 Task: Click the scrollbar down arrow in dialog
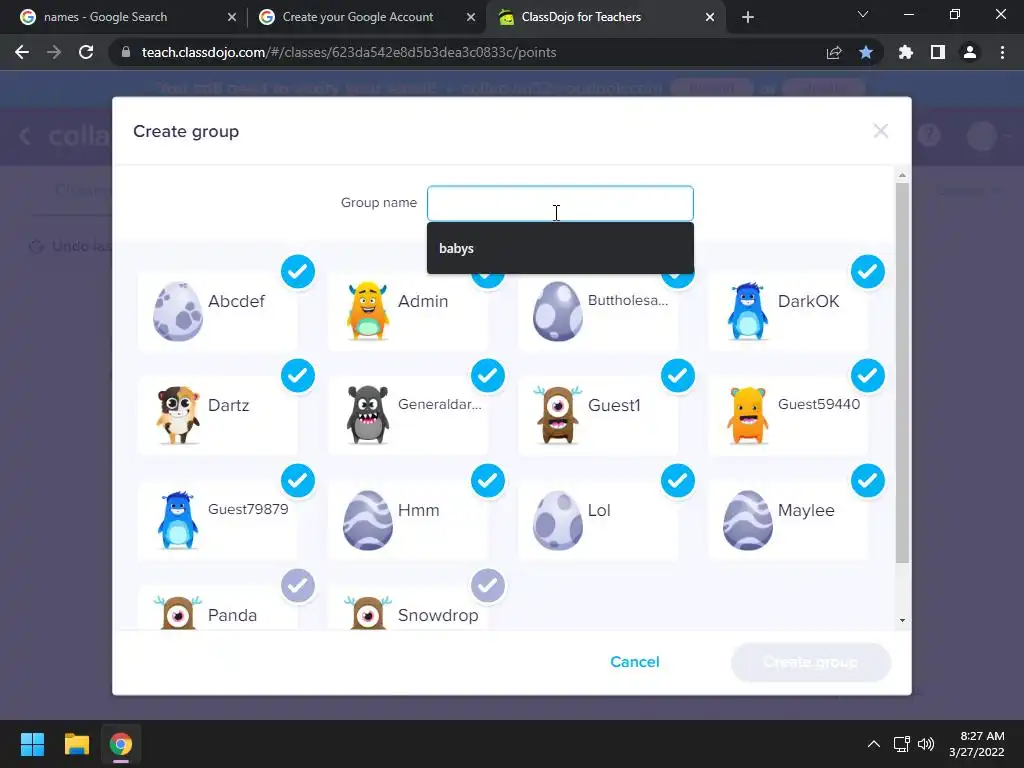tap(902, 620)
